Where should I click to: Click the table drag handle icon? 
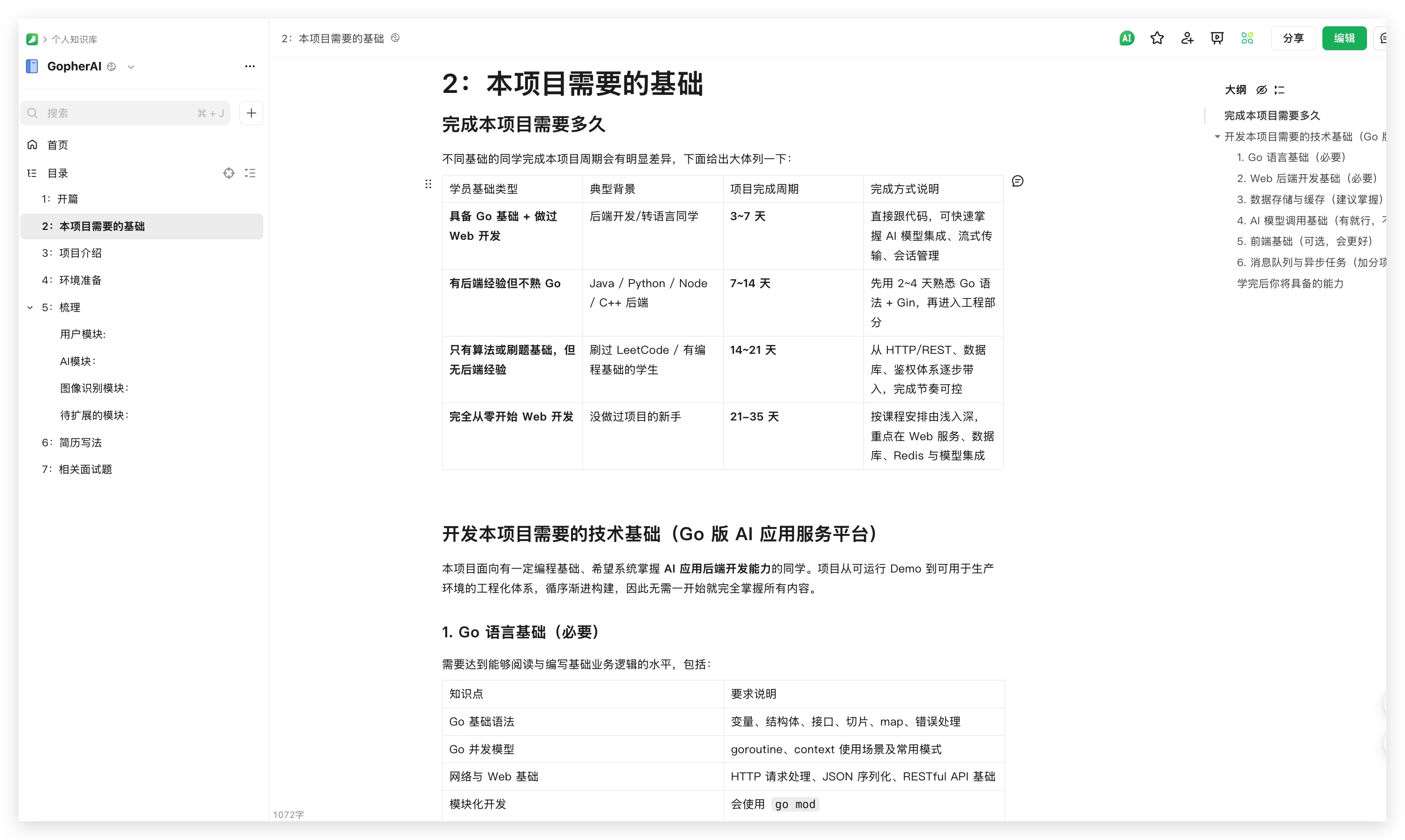click(428, 184)
